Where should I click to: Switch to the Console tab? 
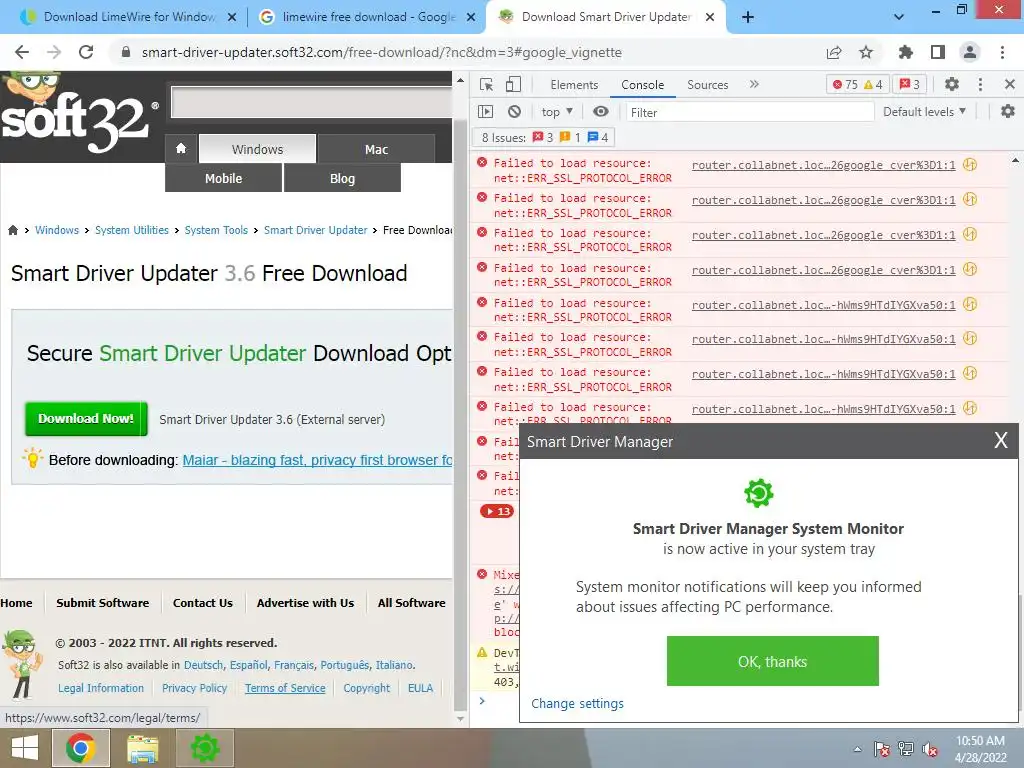pos(643,85)
